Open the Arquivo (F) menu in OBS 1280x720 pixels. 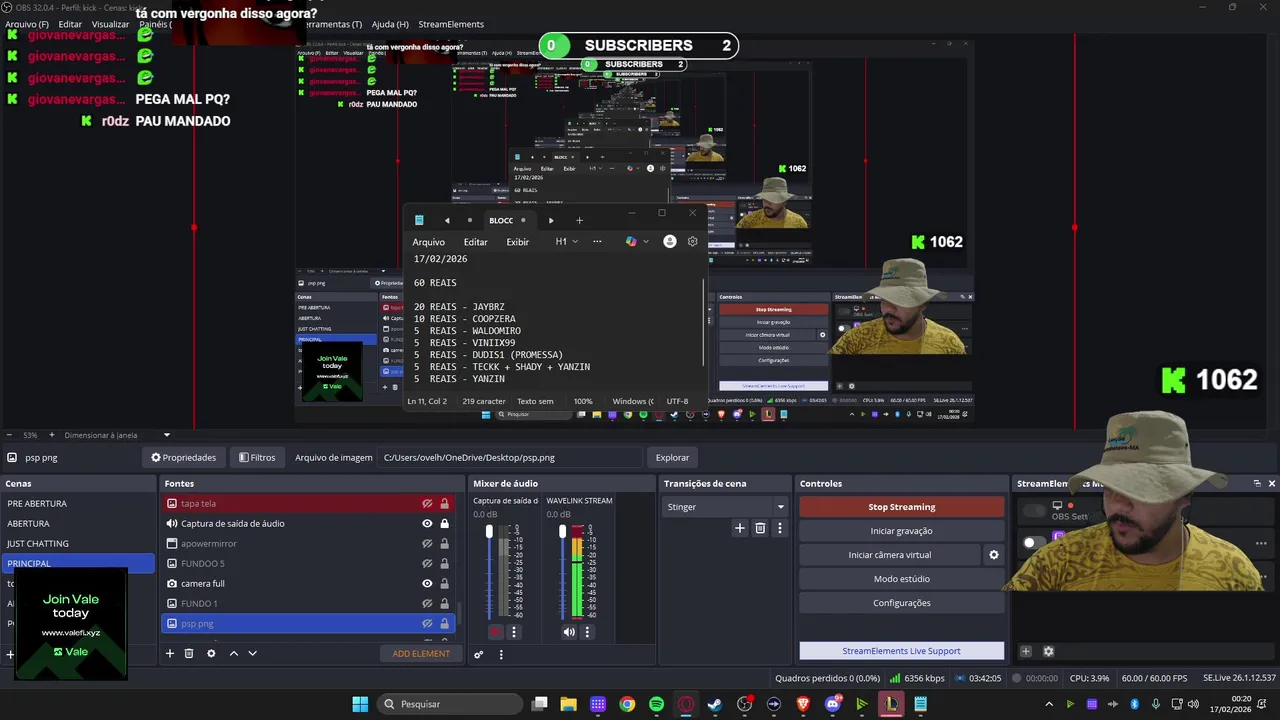coord(27,24)
